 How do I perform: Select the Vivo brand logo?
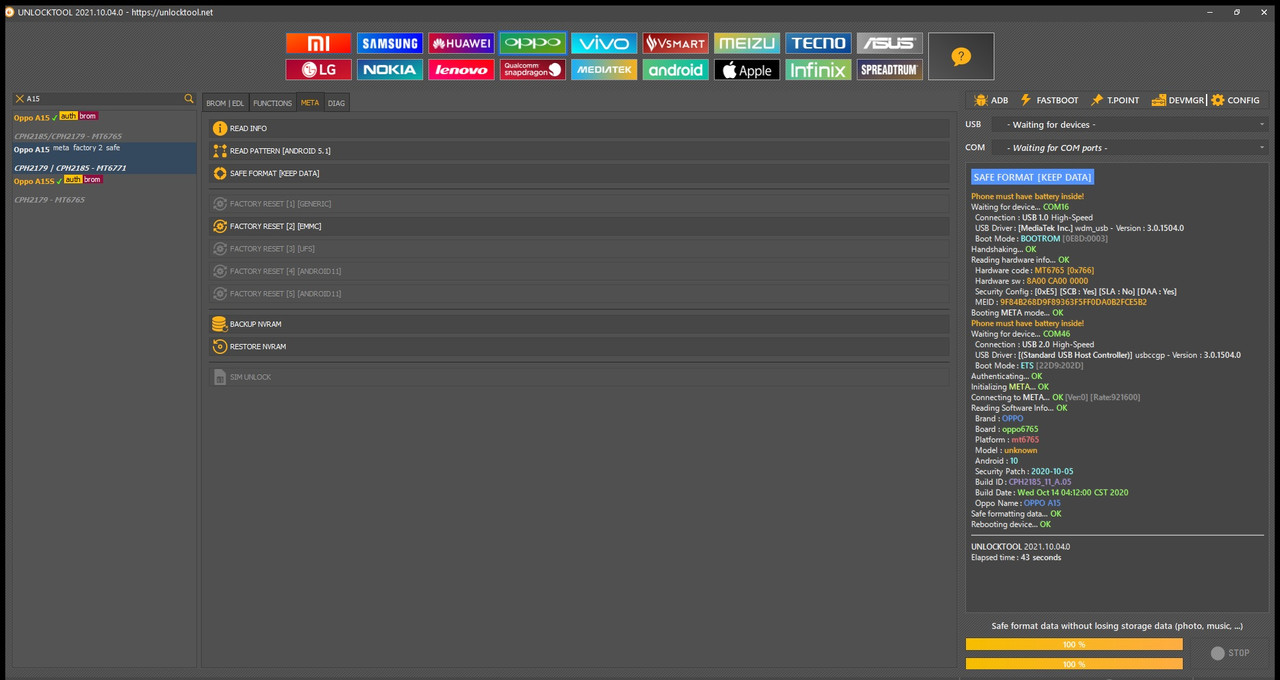(604, 43)
